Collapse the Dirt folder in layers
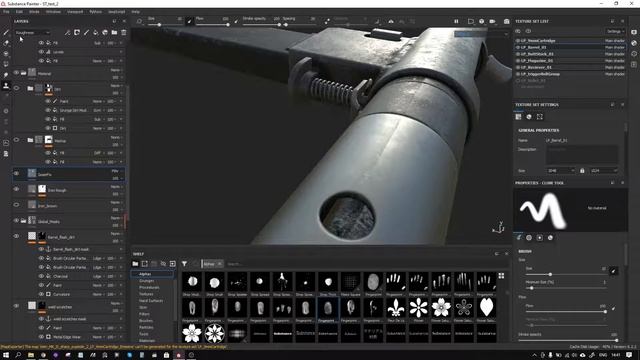The image size is (640, 360). coord(30,88)
